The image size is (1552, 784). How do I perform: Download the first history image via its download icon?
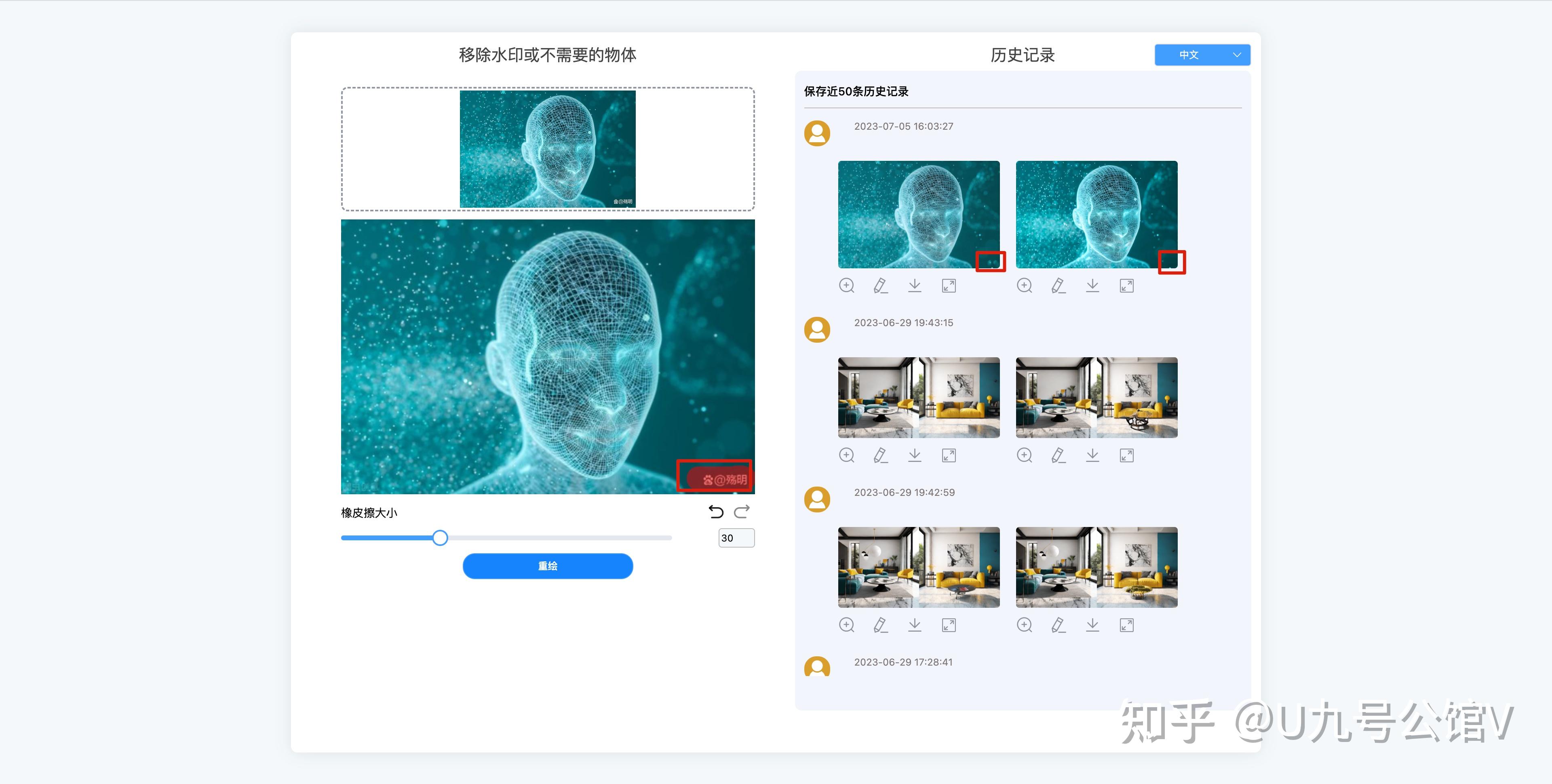915,286
